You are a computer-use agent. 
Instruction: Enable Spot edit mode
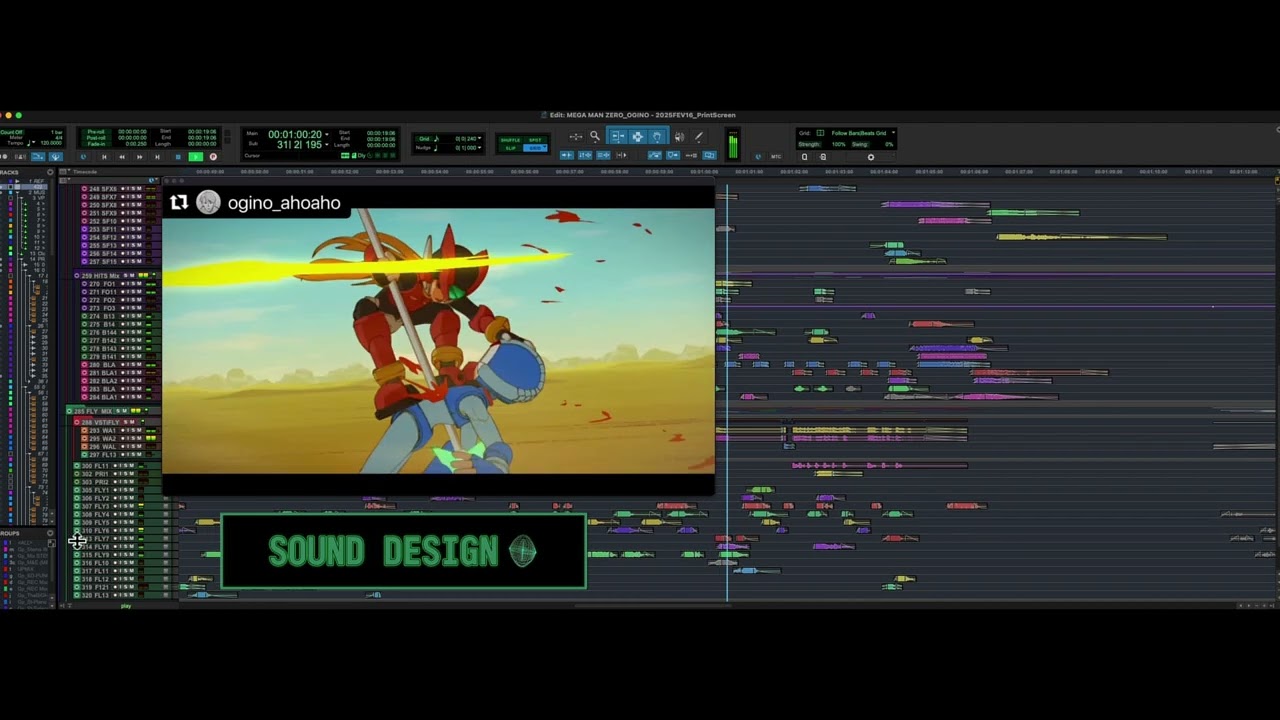pyautogui.click(x=535, y=140)
